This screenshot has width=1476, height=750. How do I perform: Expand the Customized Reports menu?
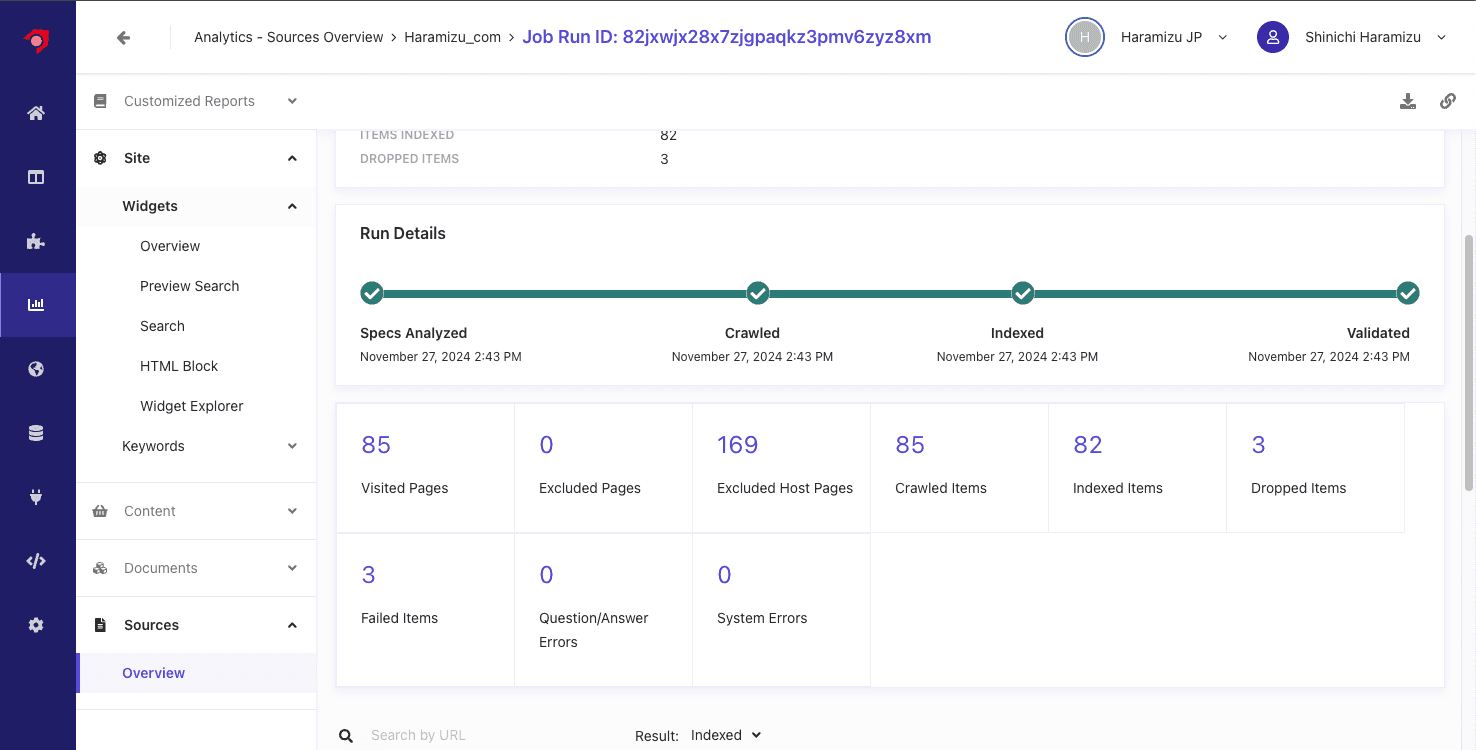[x=196, y=101]
